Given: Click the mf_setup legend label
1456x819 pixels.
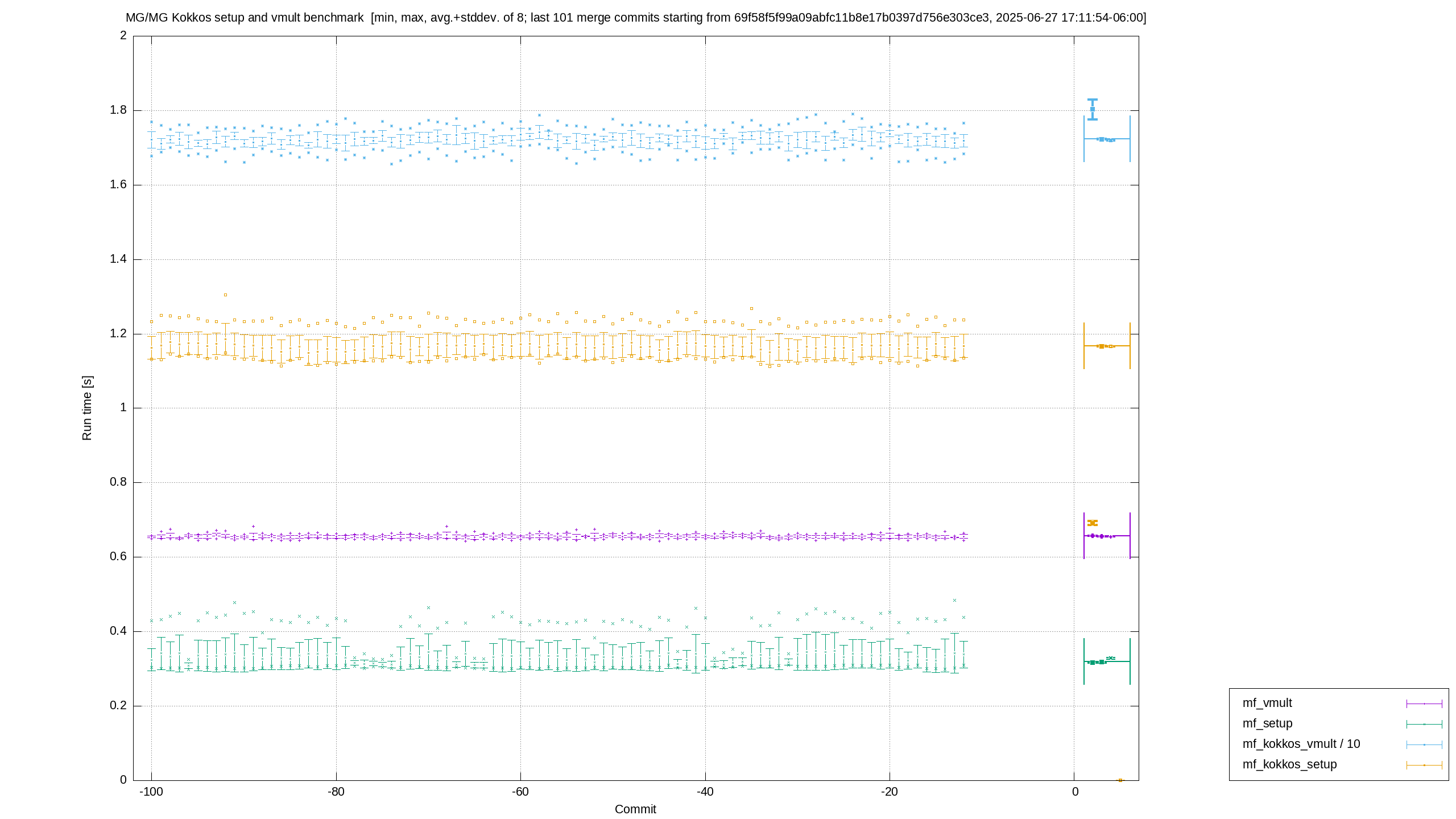Looking at the screenshot, I should pyautogui.click(x=1267, y=723).
